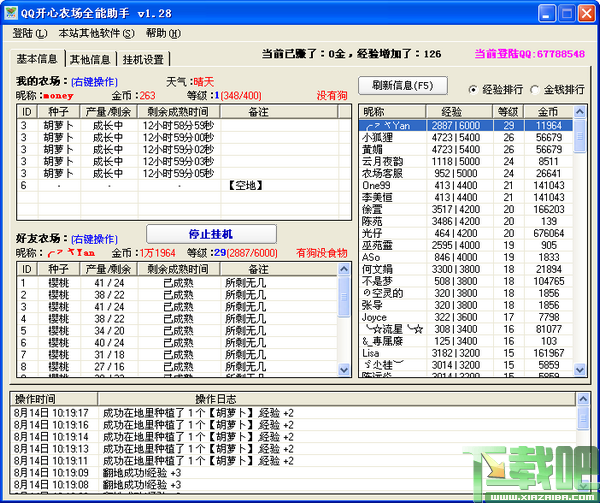Click 产量/剩余 header in friend farm table

(x=109, y=269)
